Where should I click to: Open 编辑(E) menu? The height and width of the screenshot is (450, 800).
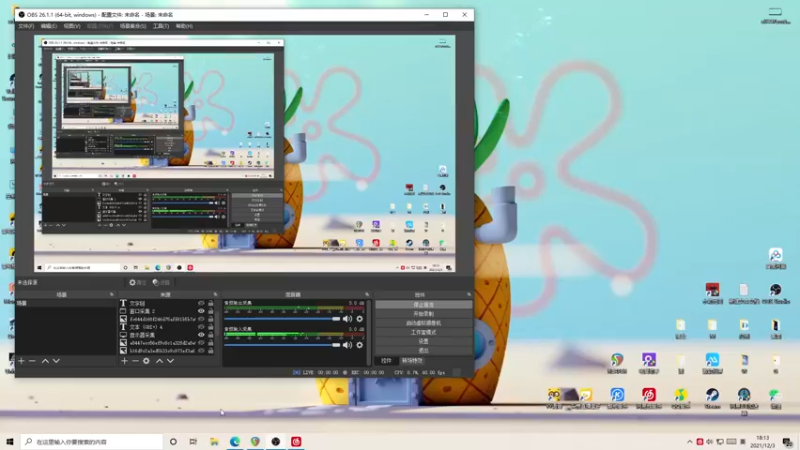point(48,26)
